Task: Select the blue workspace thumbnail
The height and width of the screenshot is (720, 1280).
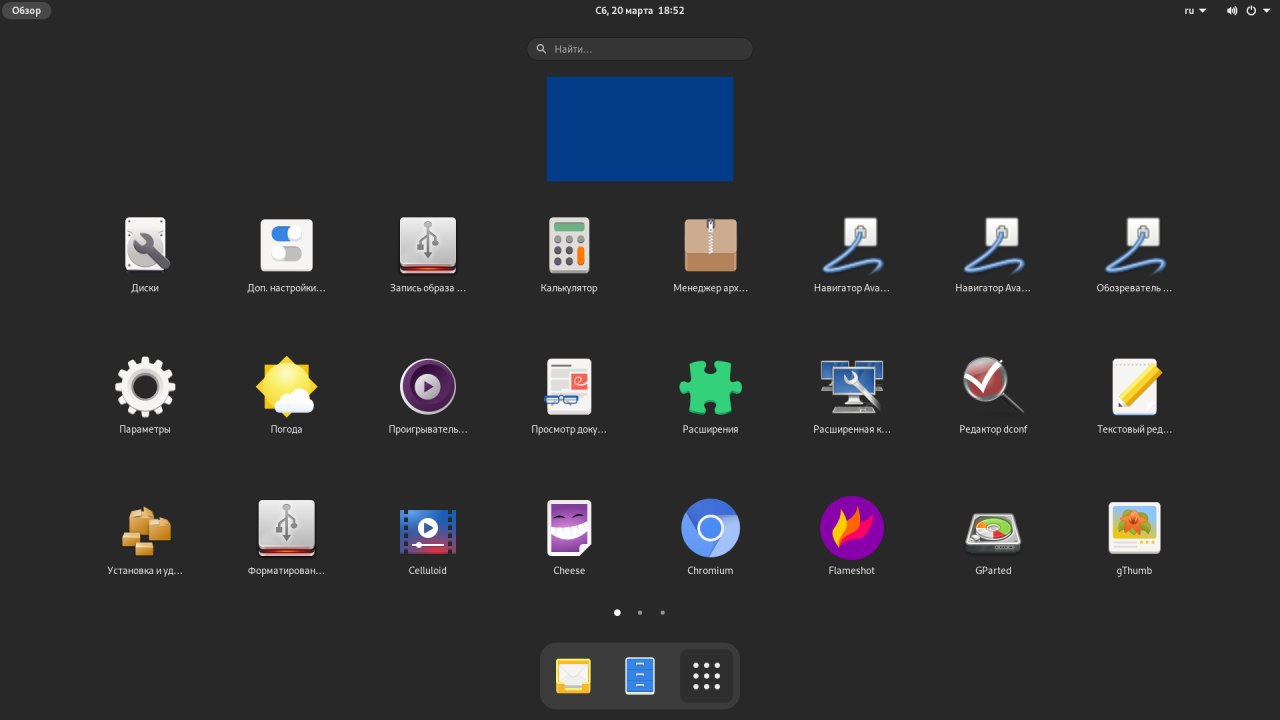Action: coord(640,129)
